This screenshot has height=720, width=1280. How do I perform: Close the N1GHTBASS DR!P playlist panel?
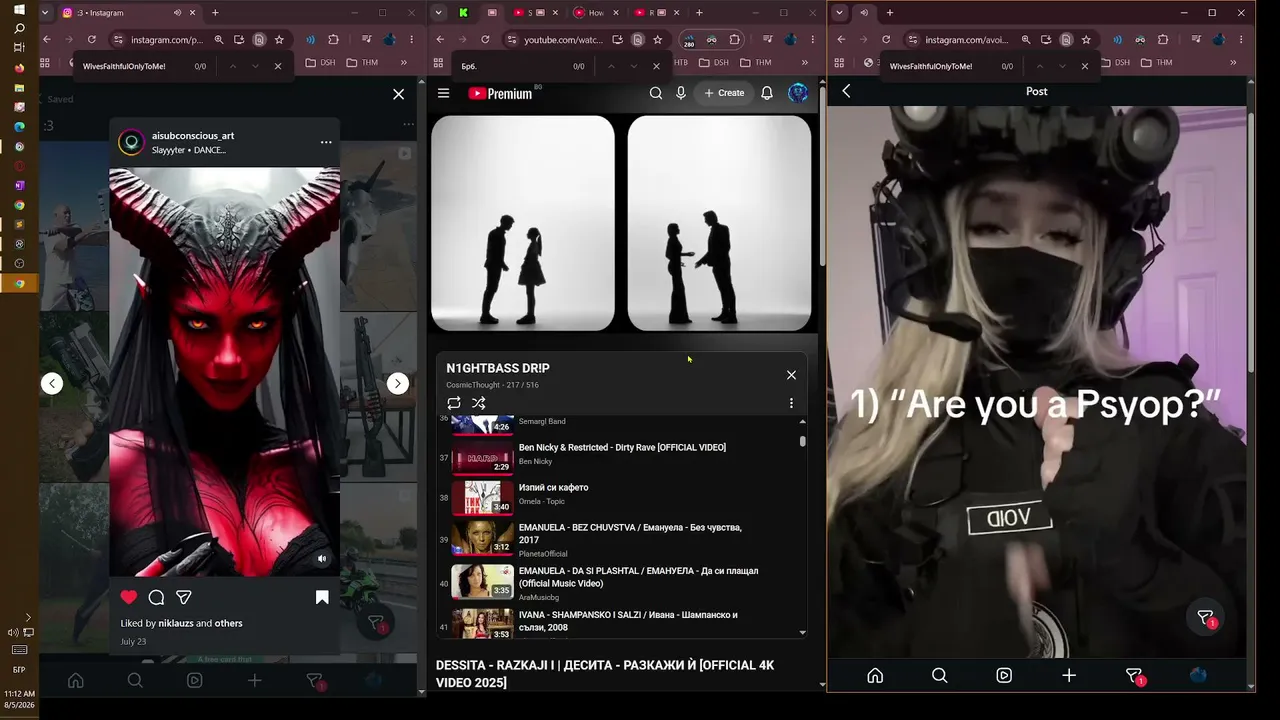(791, 375)
